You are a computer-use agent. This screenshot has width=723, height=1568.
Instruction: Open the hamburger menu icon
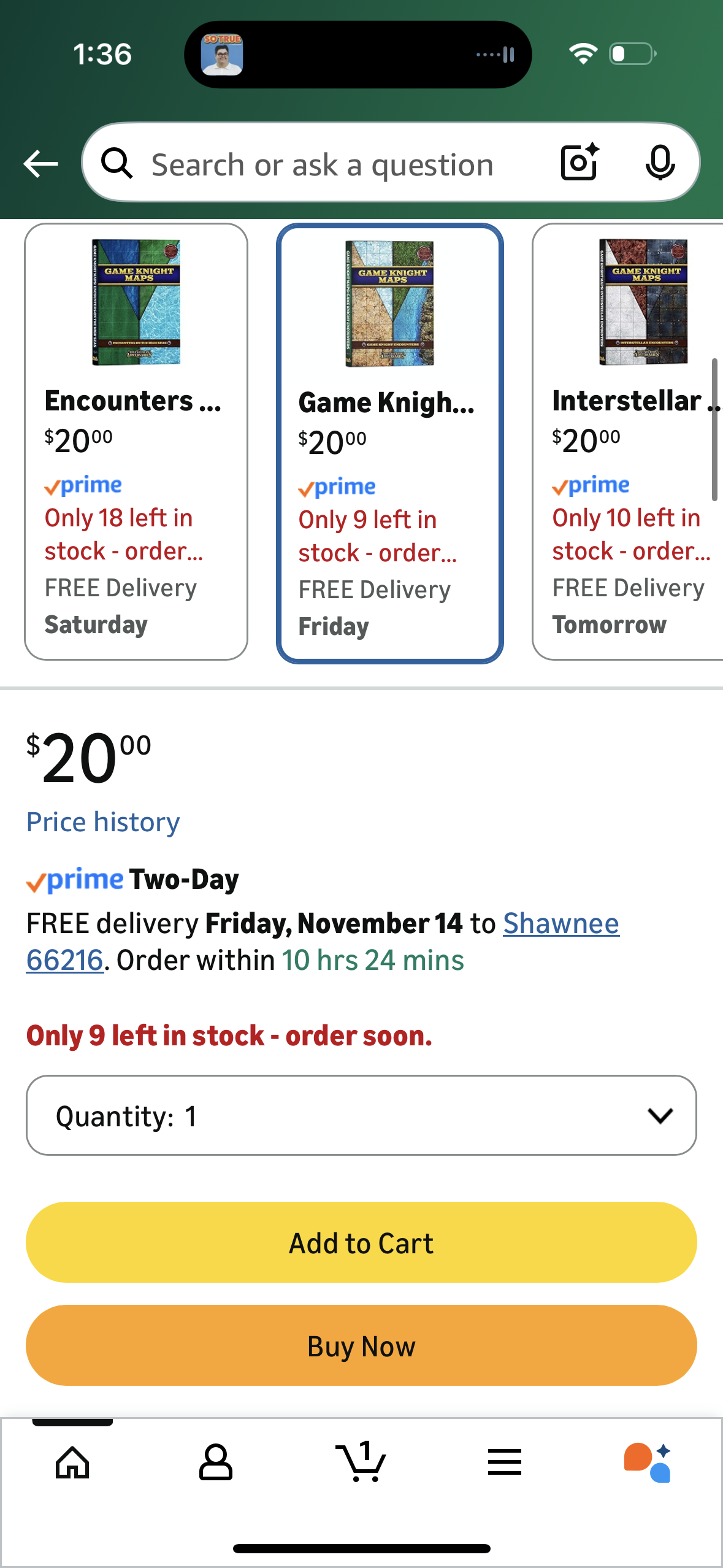coord(505,1462)
